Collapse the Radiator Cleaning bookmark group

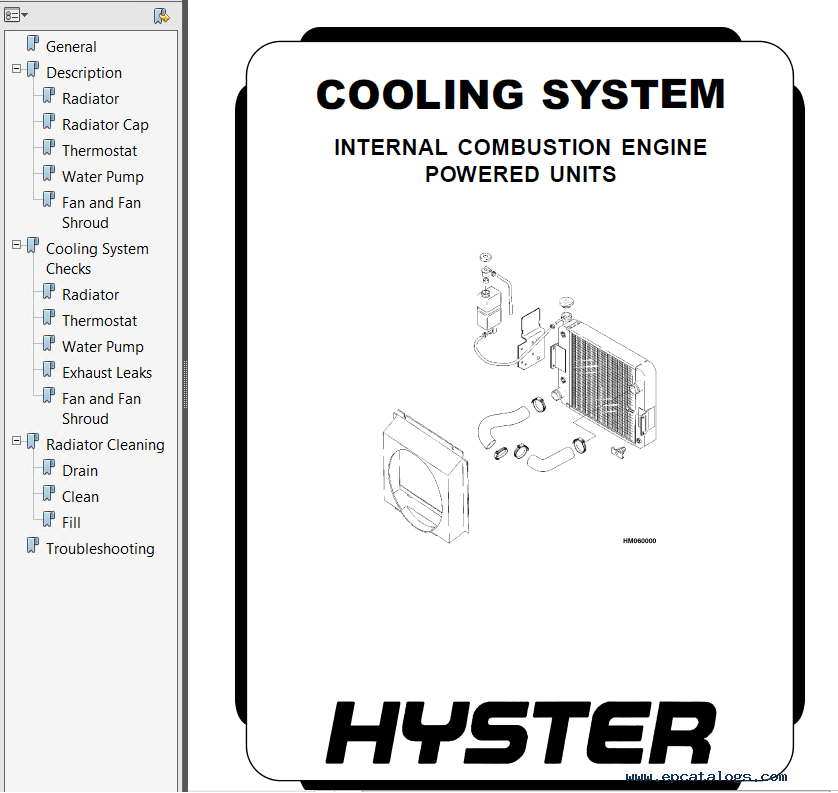17,441
